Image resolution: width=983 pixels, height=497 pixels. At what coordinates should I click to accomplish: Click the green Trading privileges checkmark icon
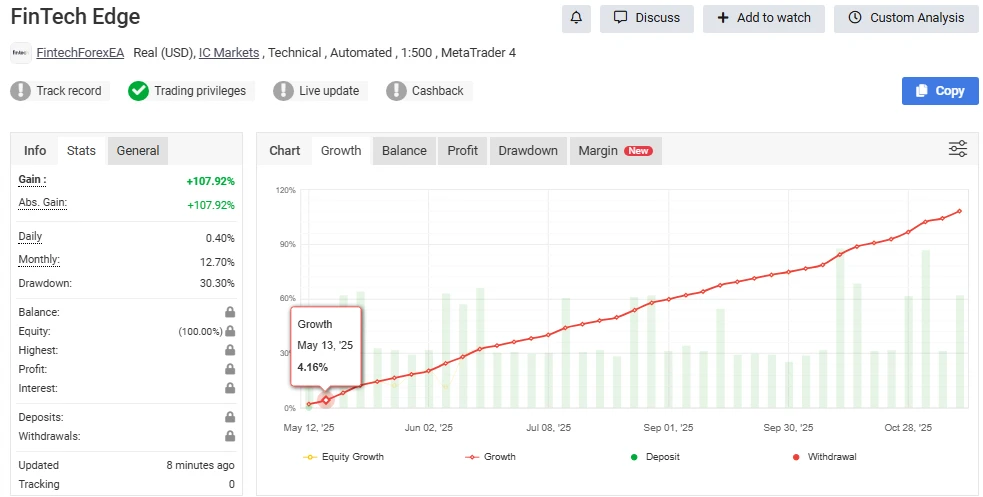(x=138, y=91)
